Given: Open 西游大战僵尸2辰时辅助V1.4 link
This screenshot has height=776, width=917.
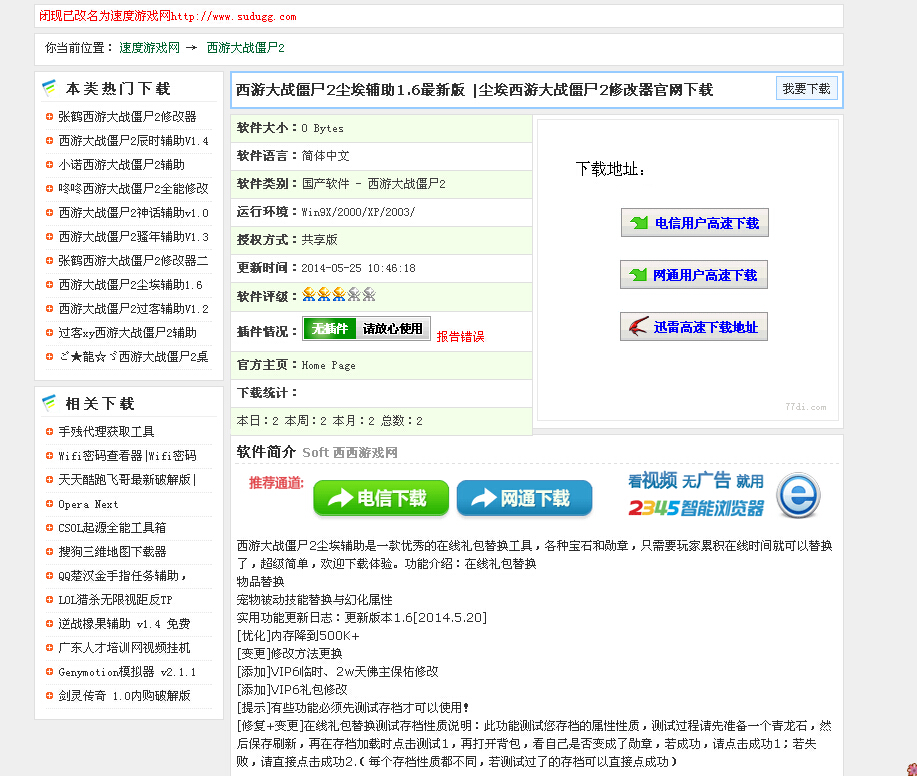Looking at the screenshot, I should click(133, 141).
